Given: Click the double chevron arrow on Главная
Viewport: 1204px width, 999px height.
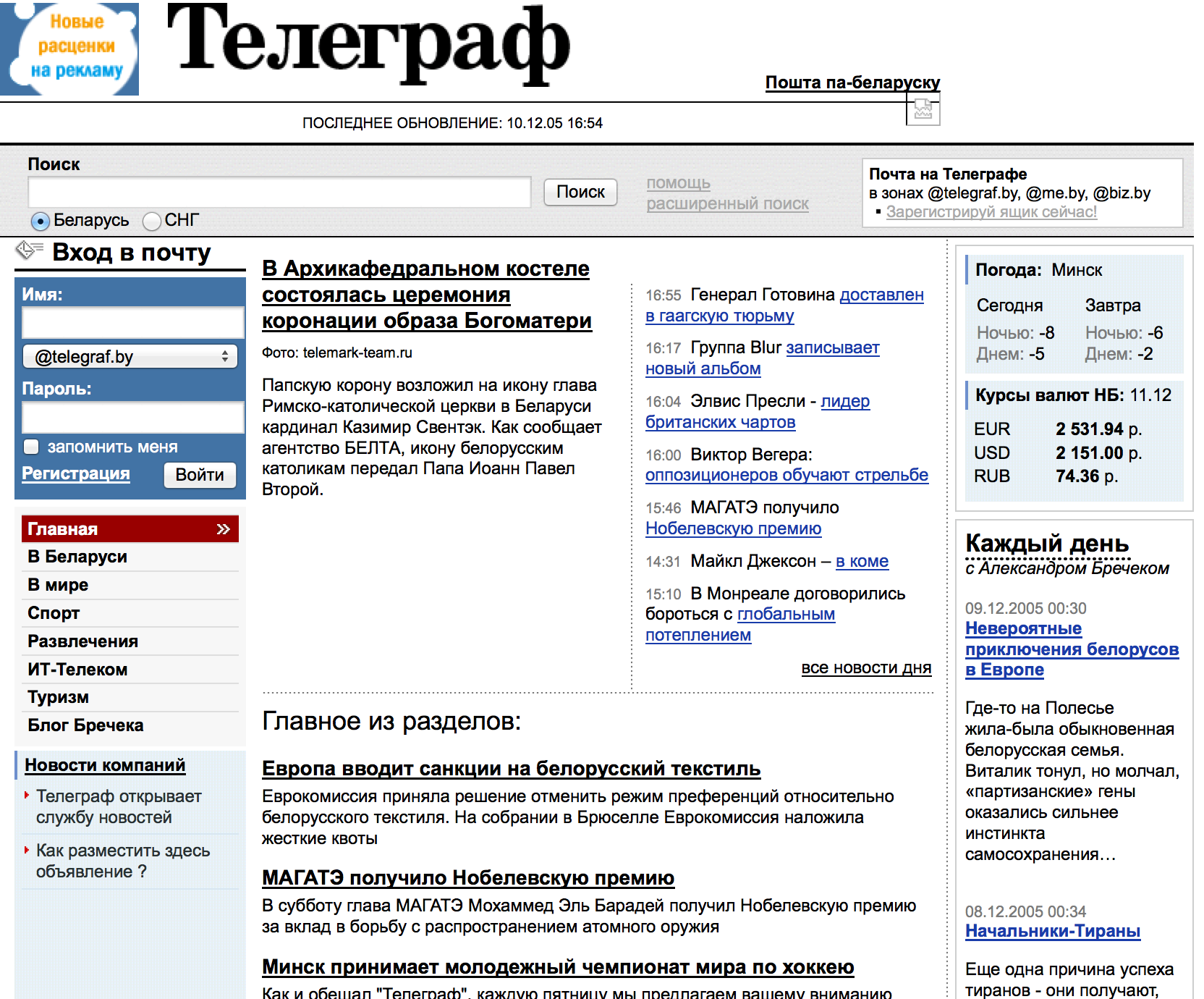Looking at the screenshot, I should (223, 529).
